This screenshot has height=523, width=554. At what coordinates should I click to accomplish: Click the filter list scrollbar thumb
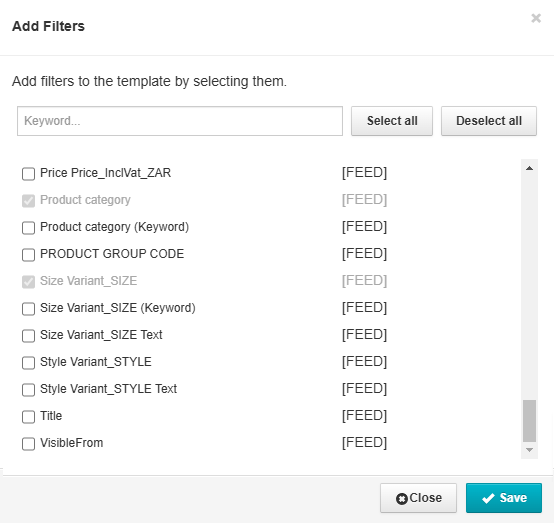pos(529,421)
